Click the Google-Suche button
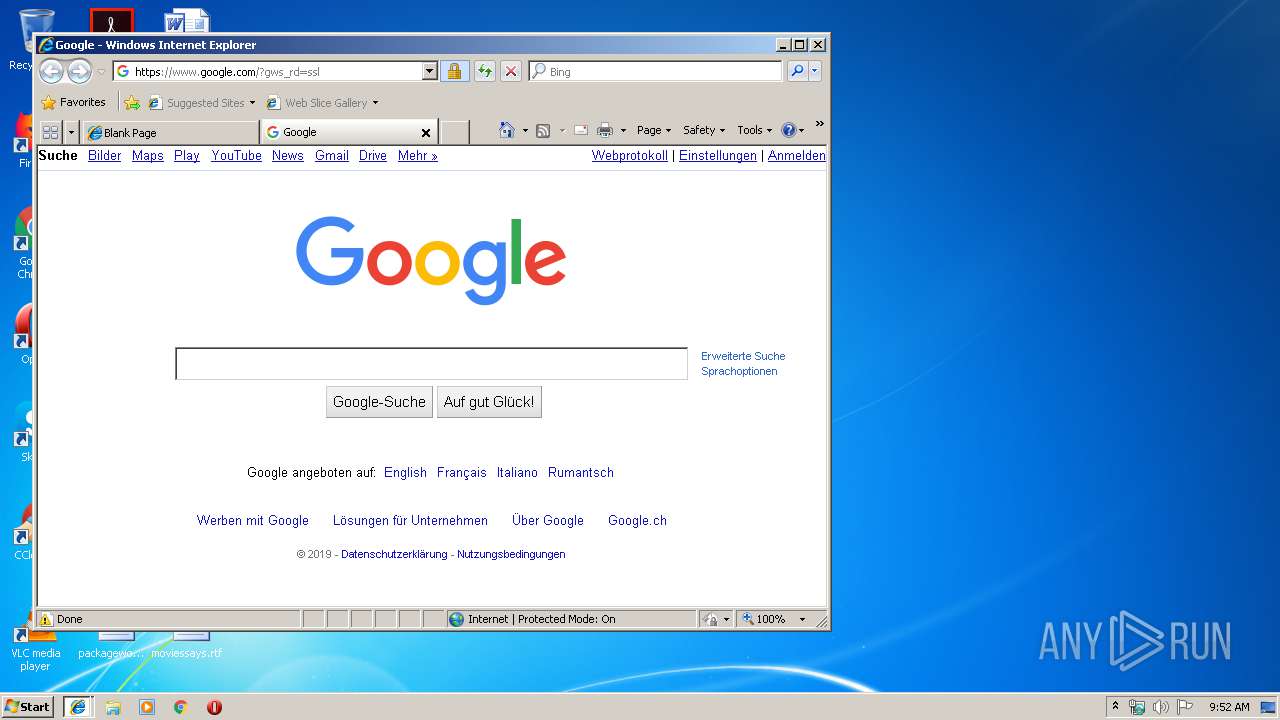Screen dimensions: 1280x720 pyautogui.click(x=379, y=402)
